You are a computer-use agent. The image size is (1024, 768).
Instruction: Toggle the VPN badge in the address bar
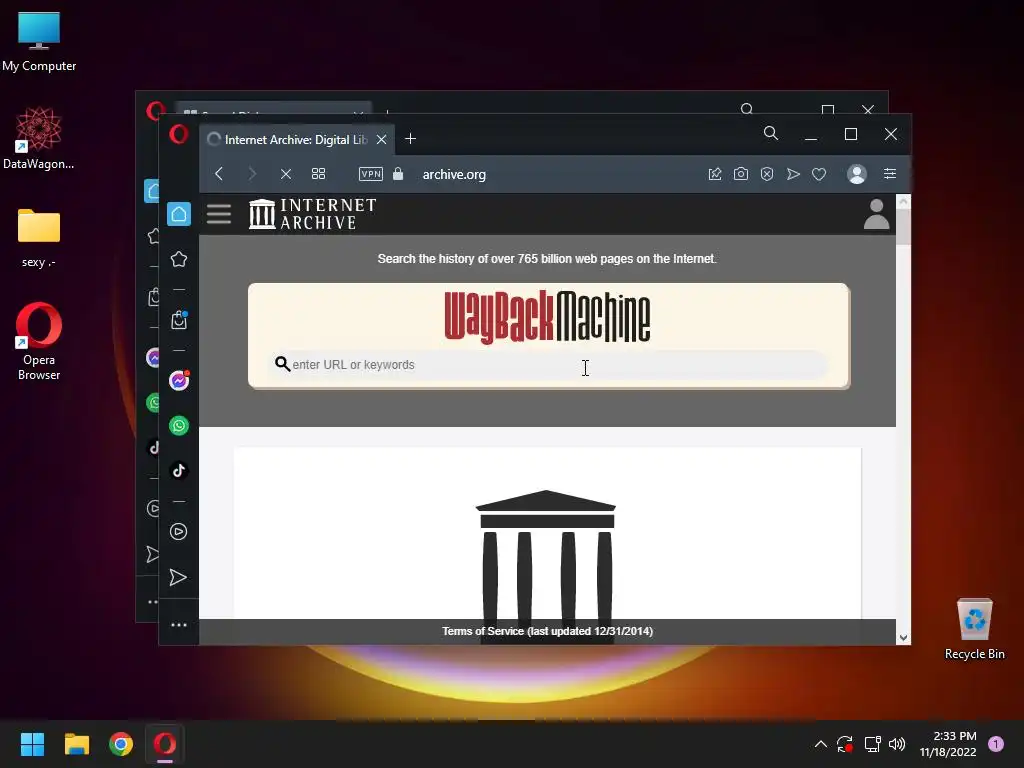[370, 174]
